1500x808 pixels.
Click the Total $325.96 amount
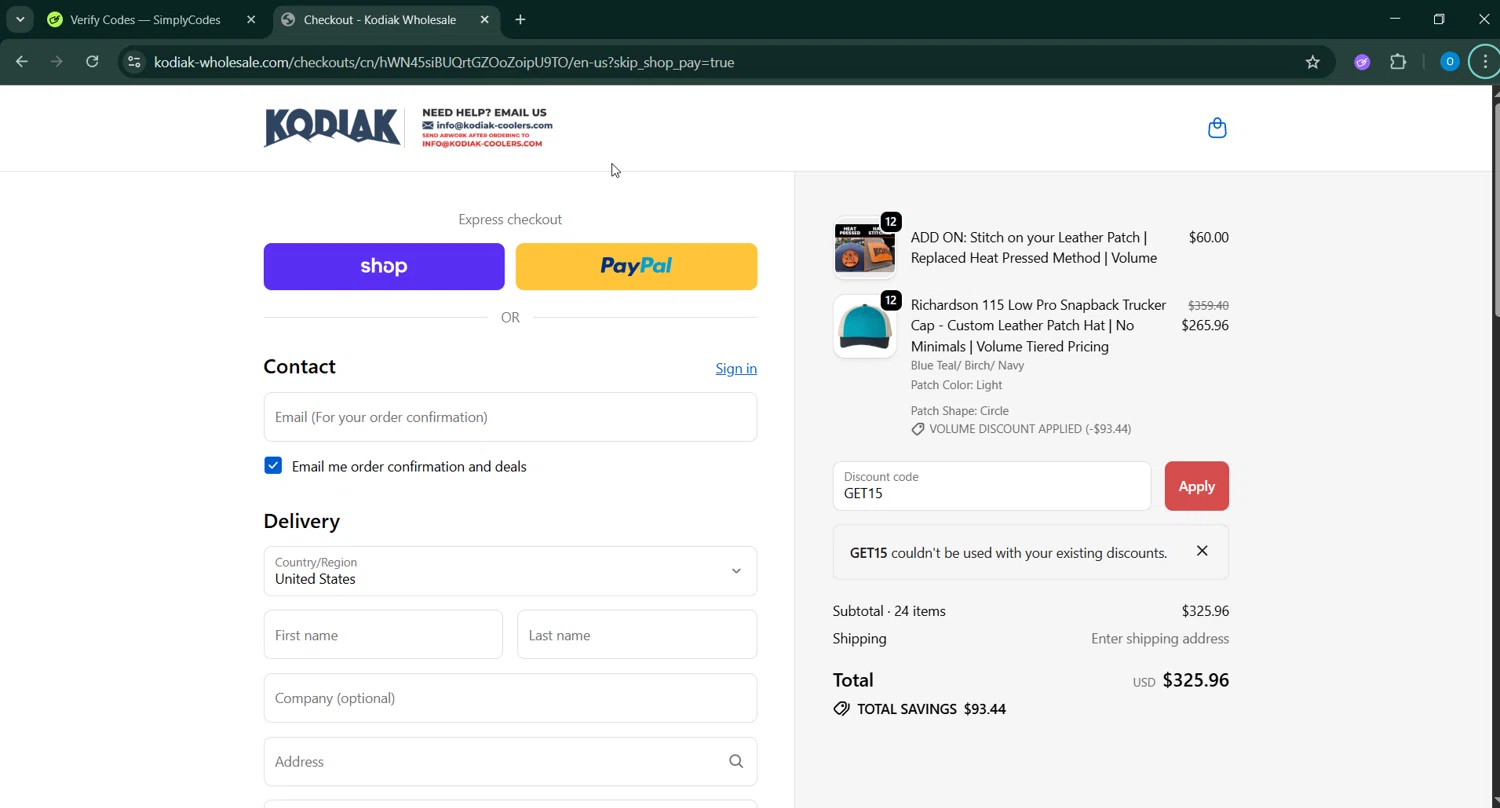[x=1195, y=680]
